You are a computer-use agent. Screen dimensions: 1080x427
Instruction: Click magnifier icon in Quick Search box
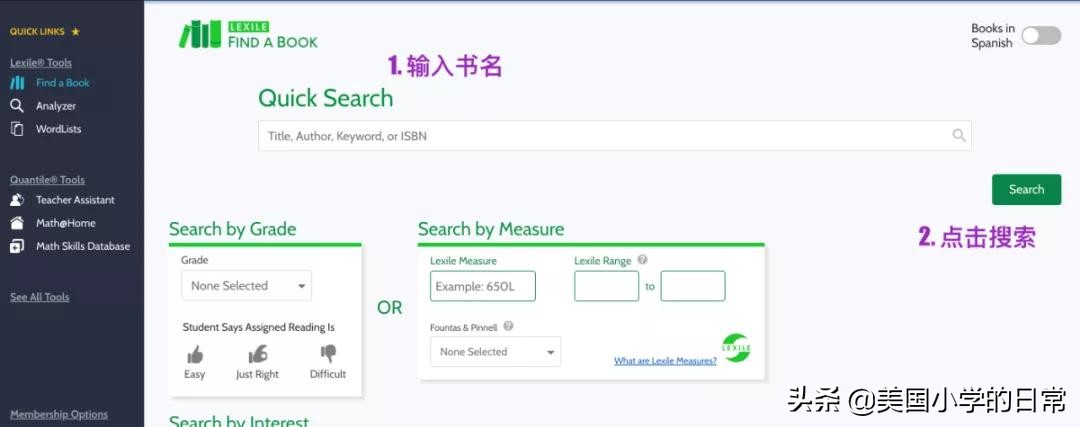point(959,136)
